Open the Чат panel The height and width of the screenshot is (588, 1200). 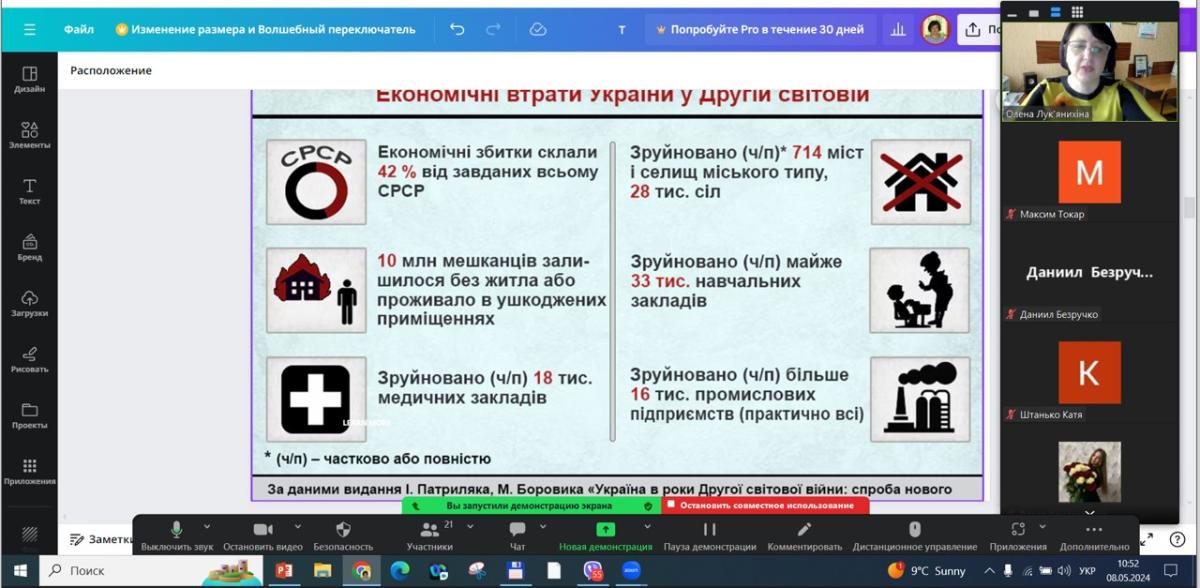point(517,536)
